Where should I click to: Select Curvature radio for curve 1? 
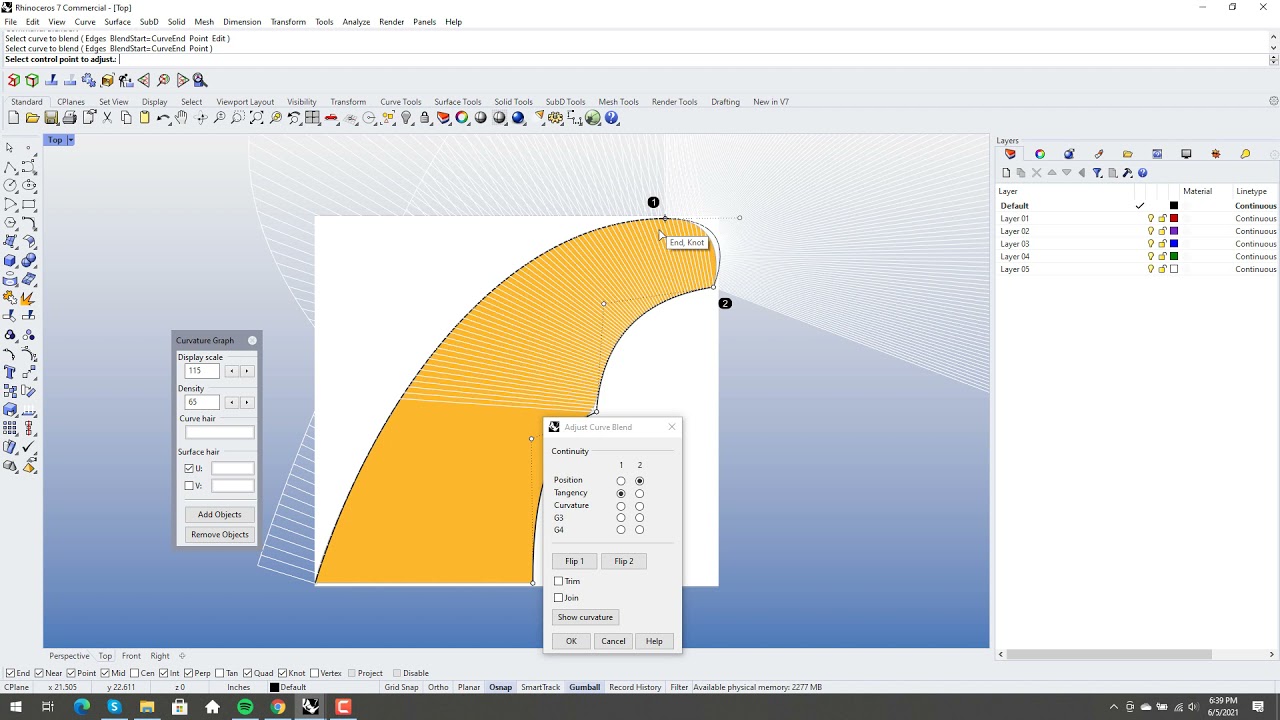pyautogui.click(x=621, y=505)
